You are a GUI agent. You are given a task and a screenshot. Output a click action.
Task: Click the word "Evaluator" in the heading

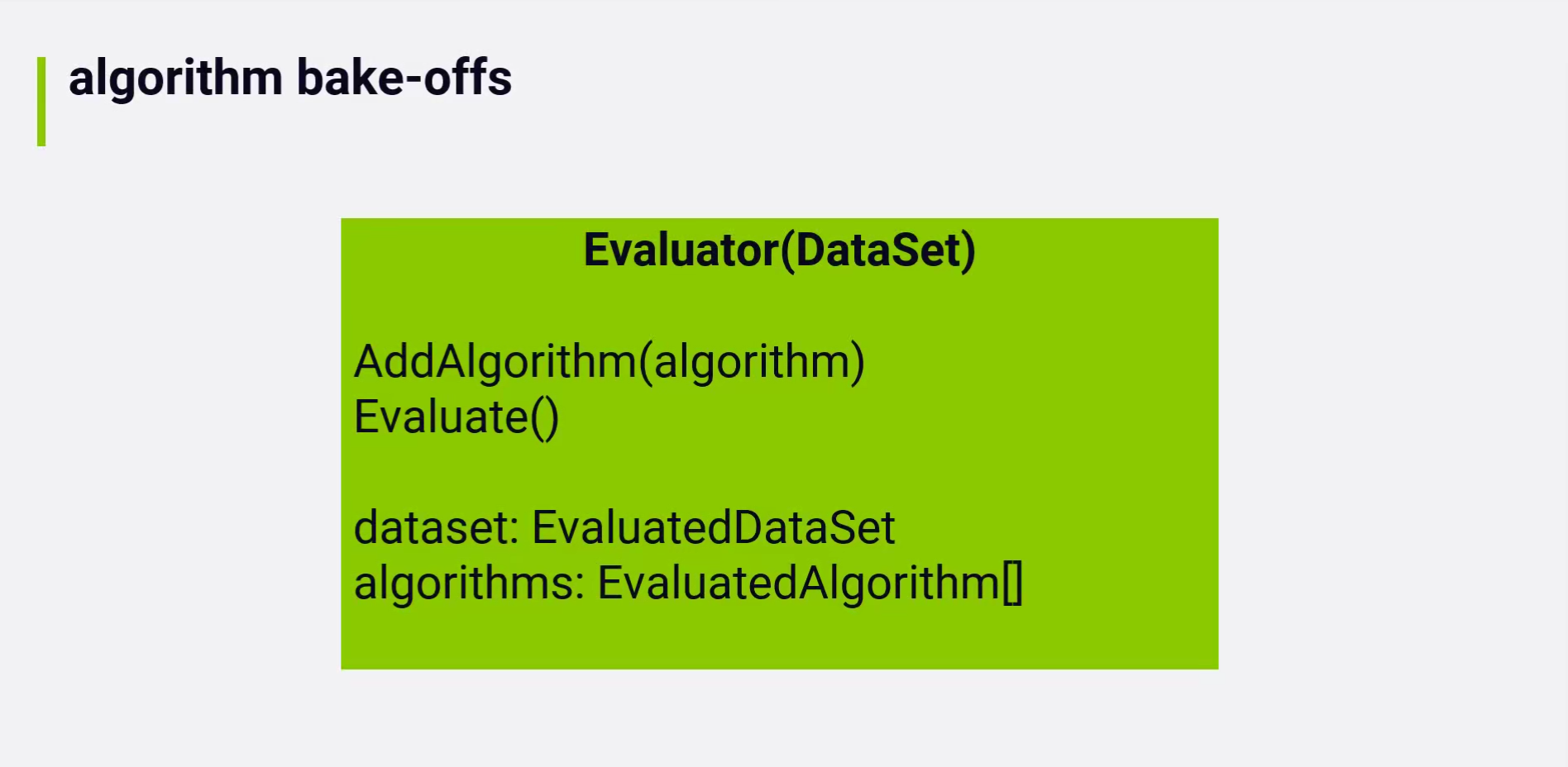681,250
